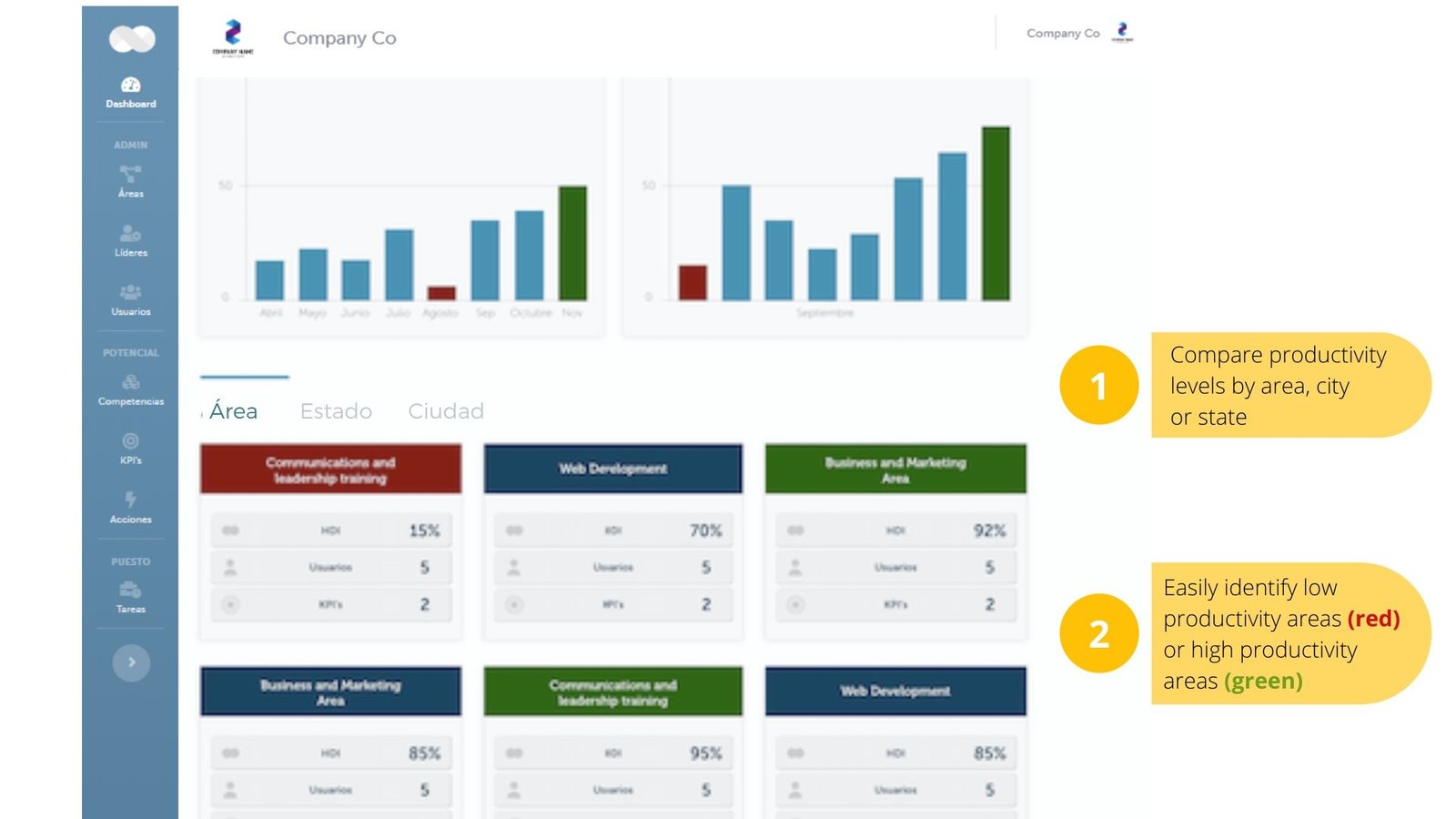Screen dimensions: 1456x819
Task: Select the red bar in the right chart
Action: pos(693,283)
